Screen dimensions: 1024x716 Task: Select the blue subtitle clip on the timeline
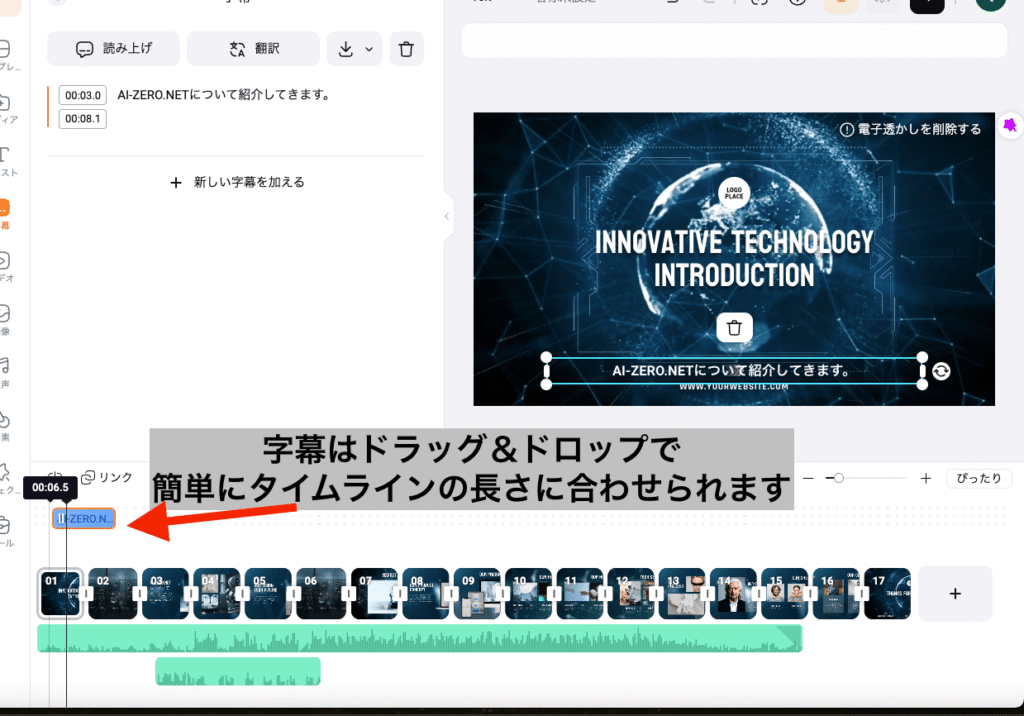84,519
